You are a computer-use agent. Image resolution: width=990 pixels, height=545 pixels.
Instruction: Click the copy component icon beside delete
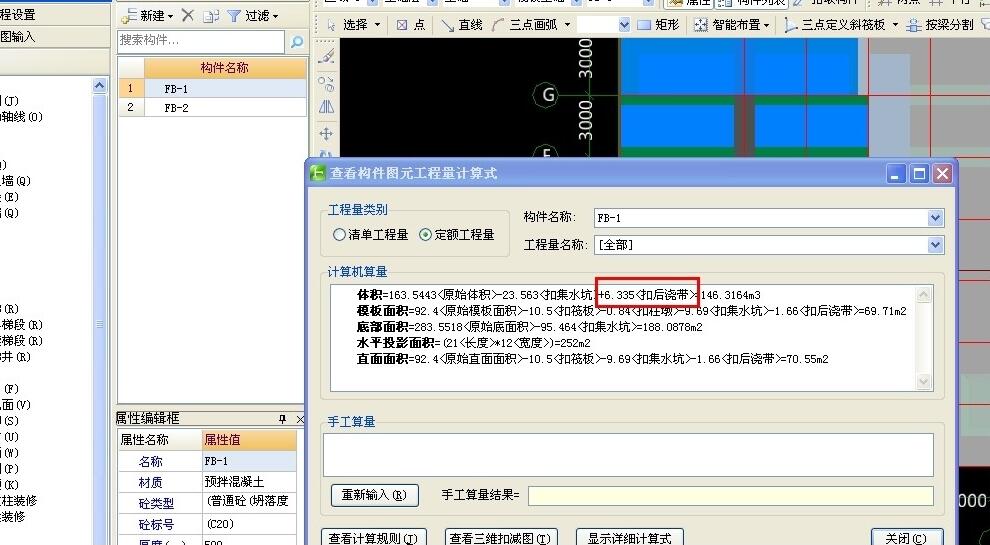tap(211, 16)
